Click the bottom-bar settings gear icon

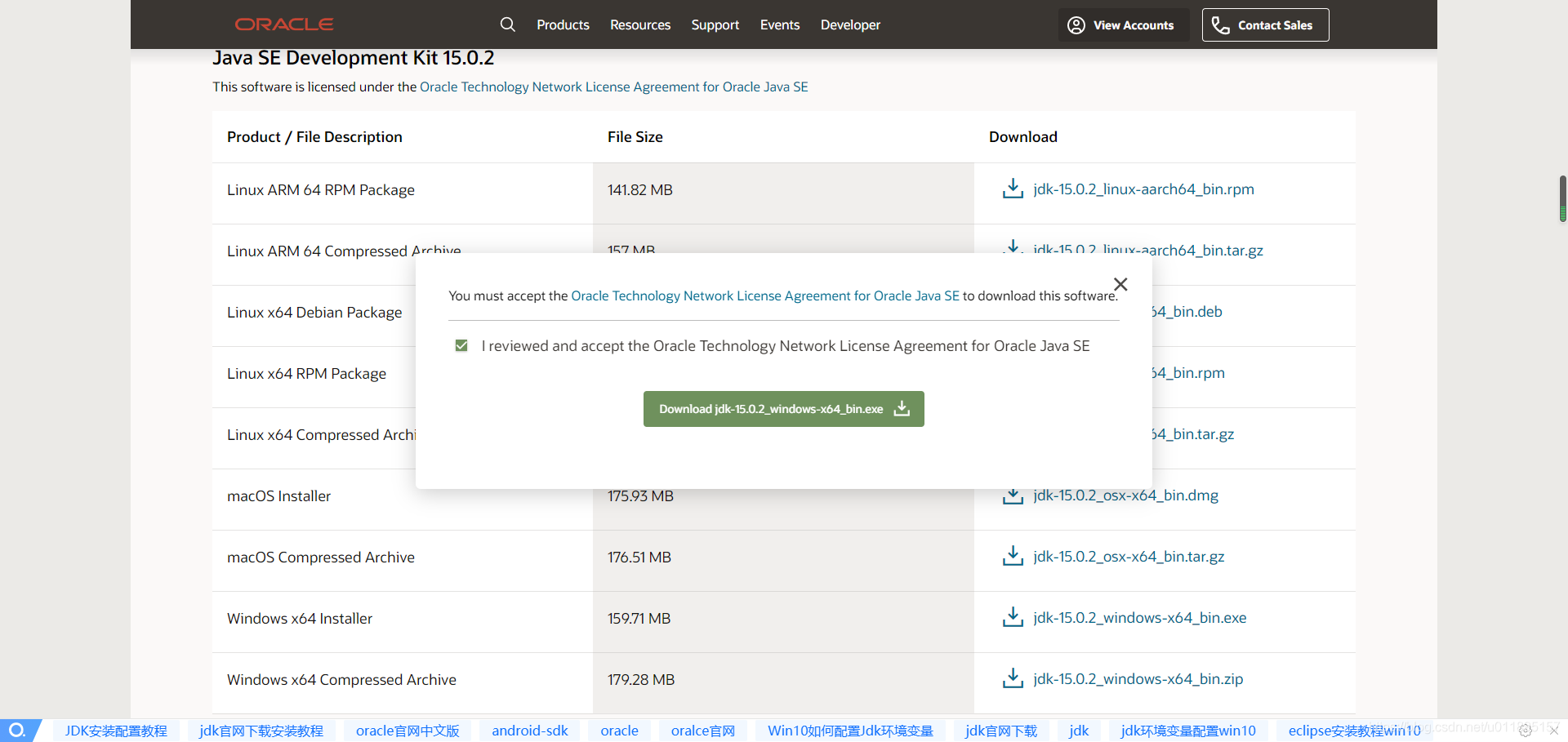tap(1526, 731)
